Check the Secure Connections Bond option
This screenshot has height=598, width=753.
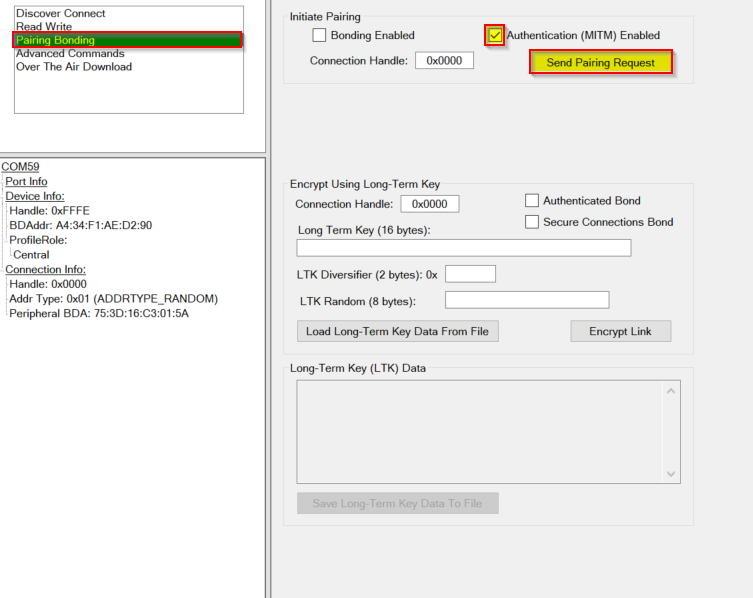(532, 222)
